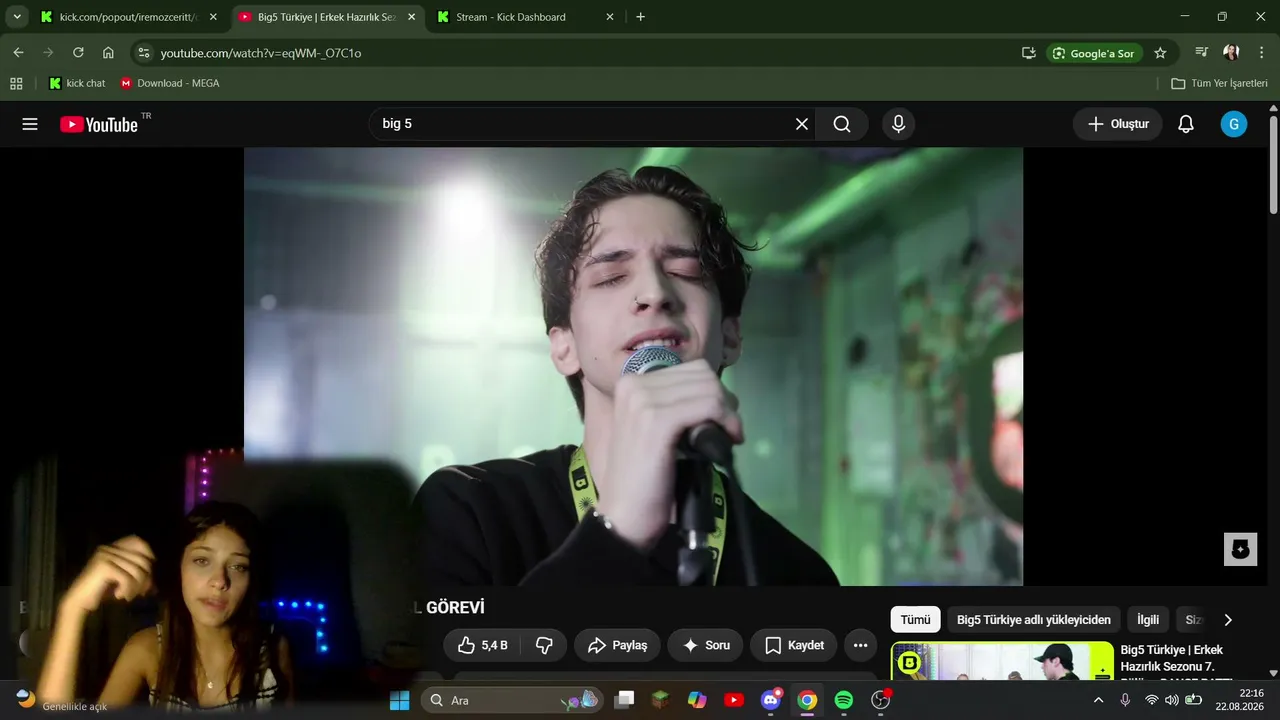1280x720 pixels.
Task: Open Task View on the taskbar
Action: click(x=624, y=700)
